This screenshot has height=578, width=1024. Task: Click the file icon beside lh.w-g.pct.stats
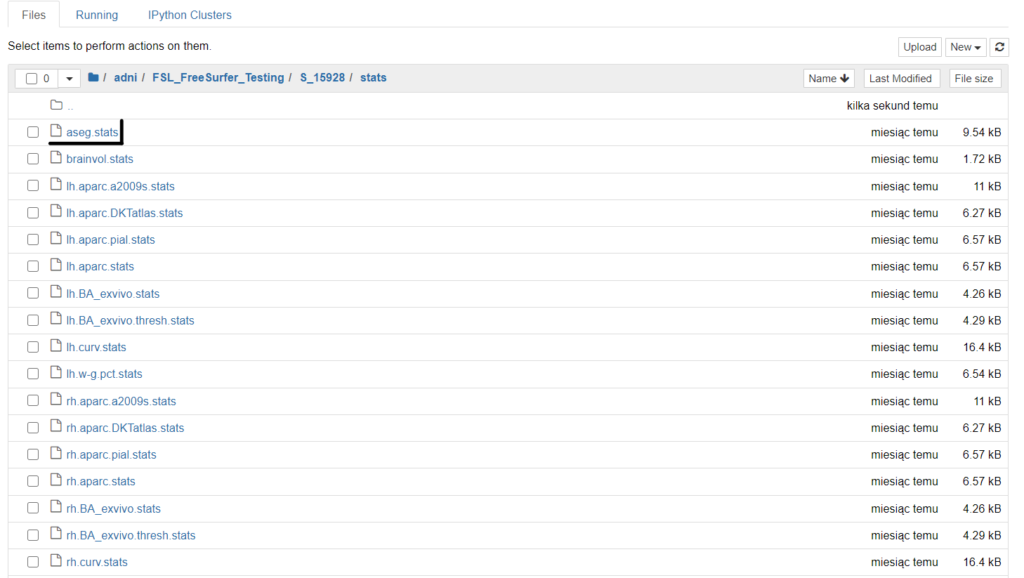coord(56,373)
